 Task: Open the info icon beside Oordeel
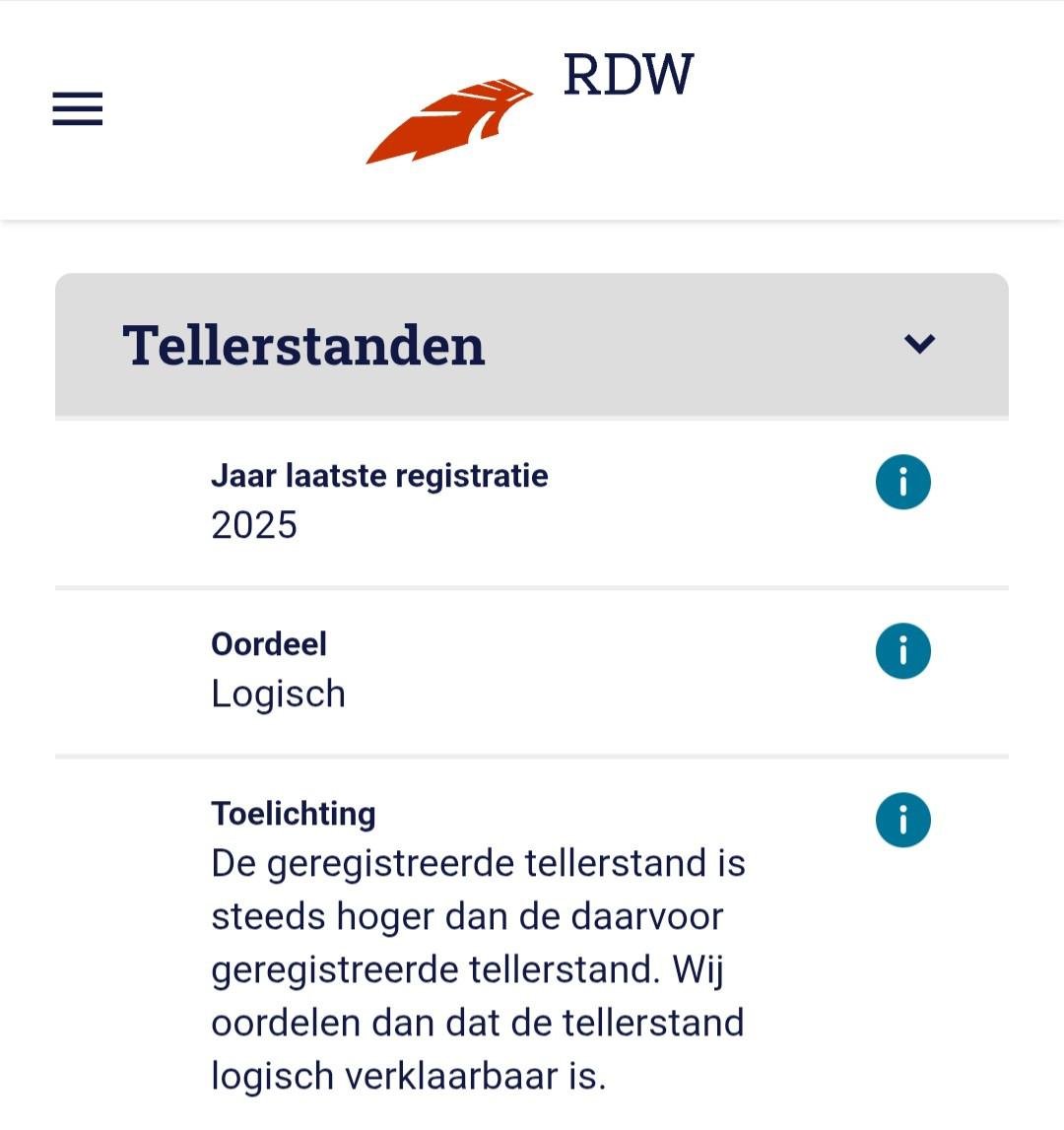[902, 651]
